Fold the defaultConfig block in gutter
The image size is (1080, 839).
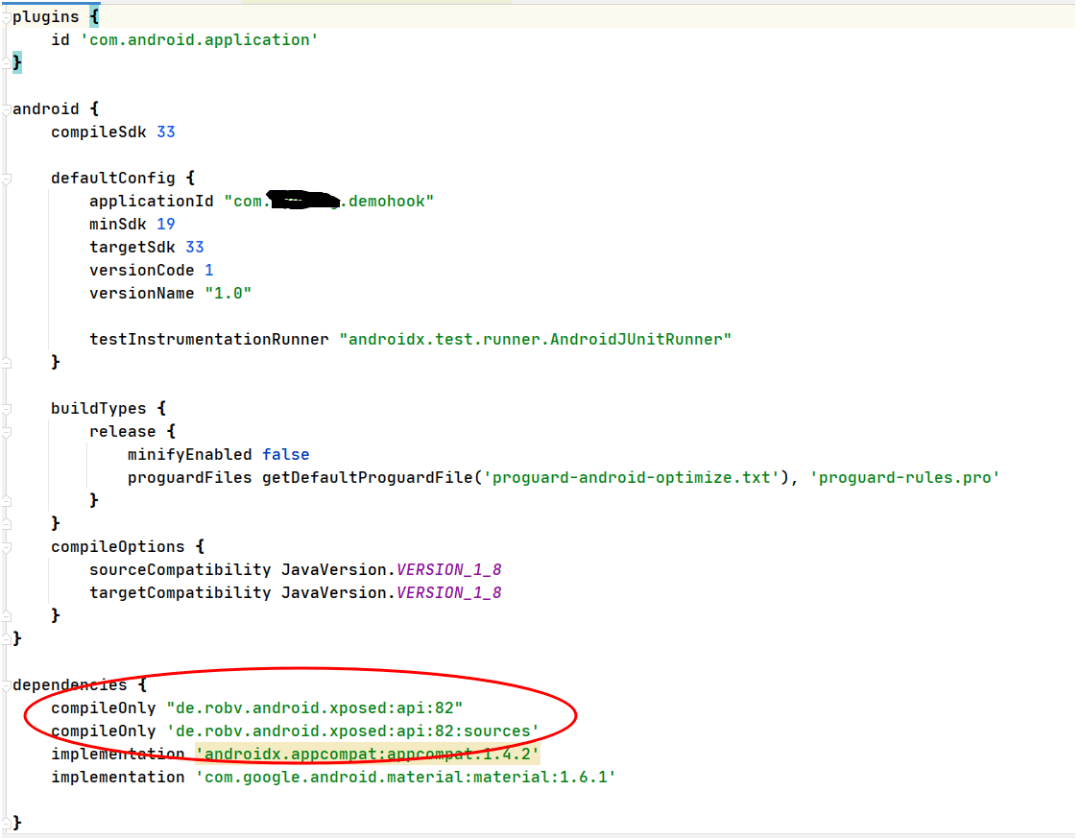click(x=6, y=178)
